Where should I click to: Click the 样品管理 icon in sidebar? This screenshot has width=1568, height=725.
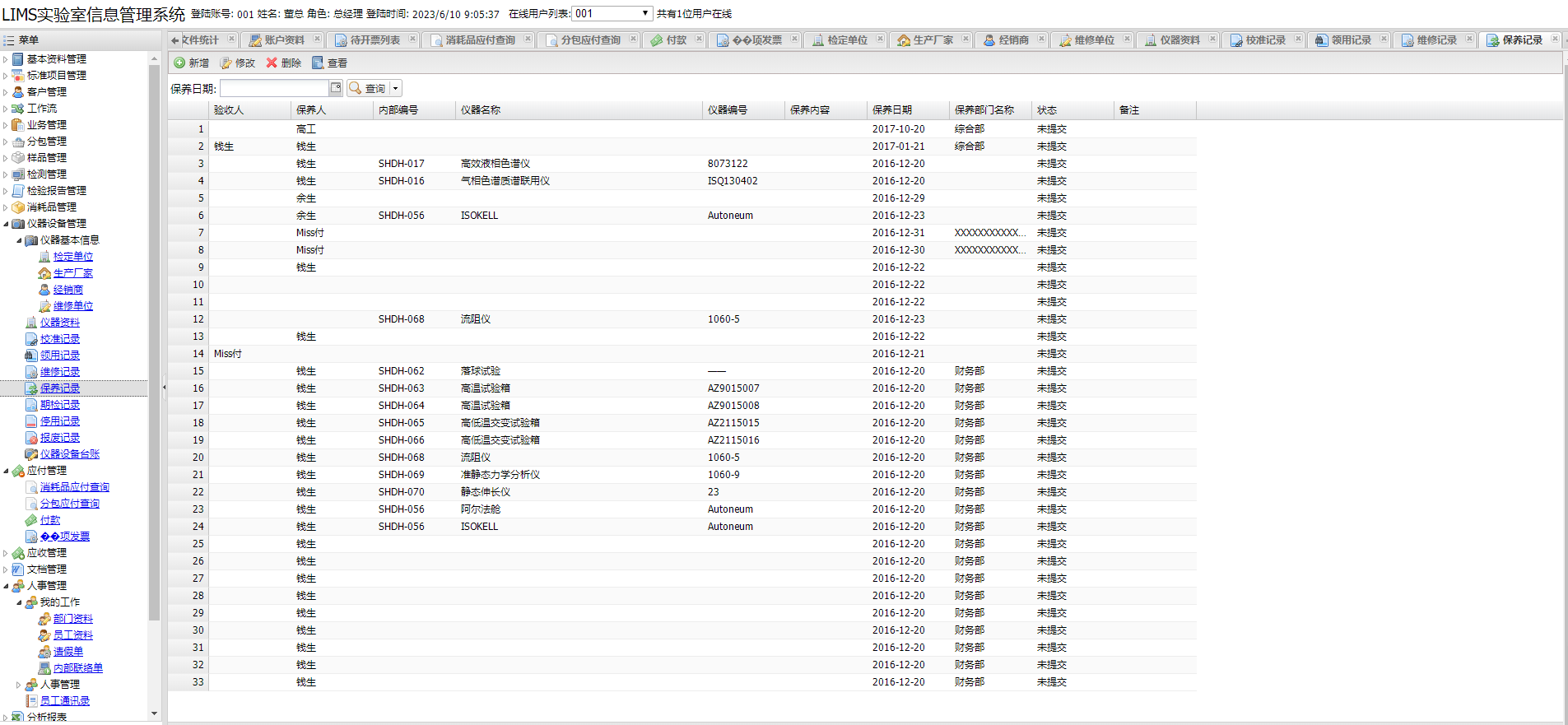(18, 158)
